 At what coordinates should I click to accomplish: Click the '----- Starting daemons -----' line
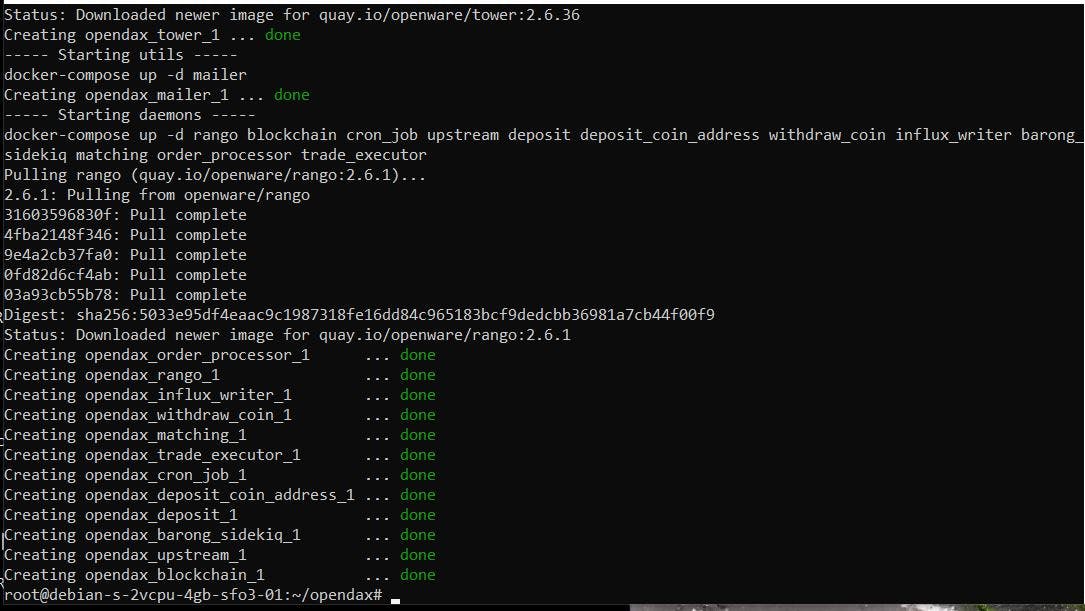pyautogui.click(x=129, y=115)
